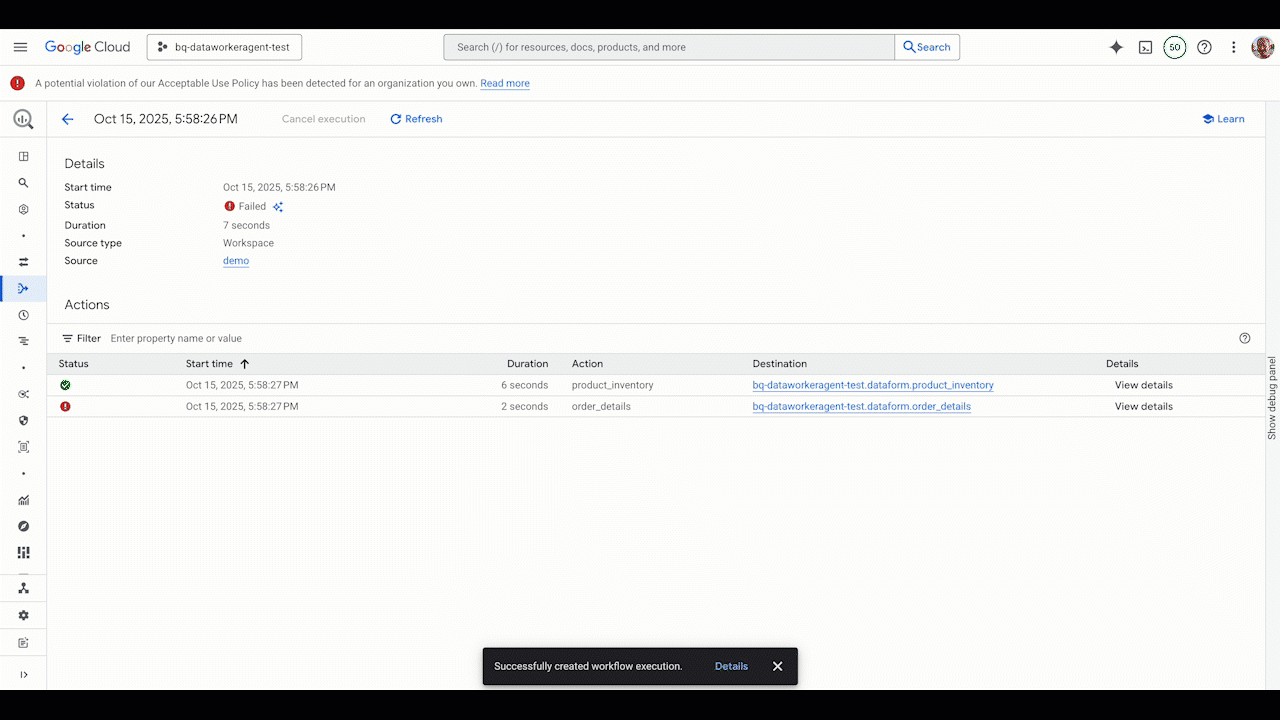Open the user account avatar
Viewport: 1280px width, 720px height.
tap(1262, 47)
